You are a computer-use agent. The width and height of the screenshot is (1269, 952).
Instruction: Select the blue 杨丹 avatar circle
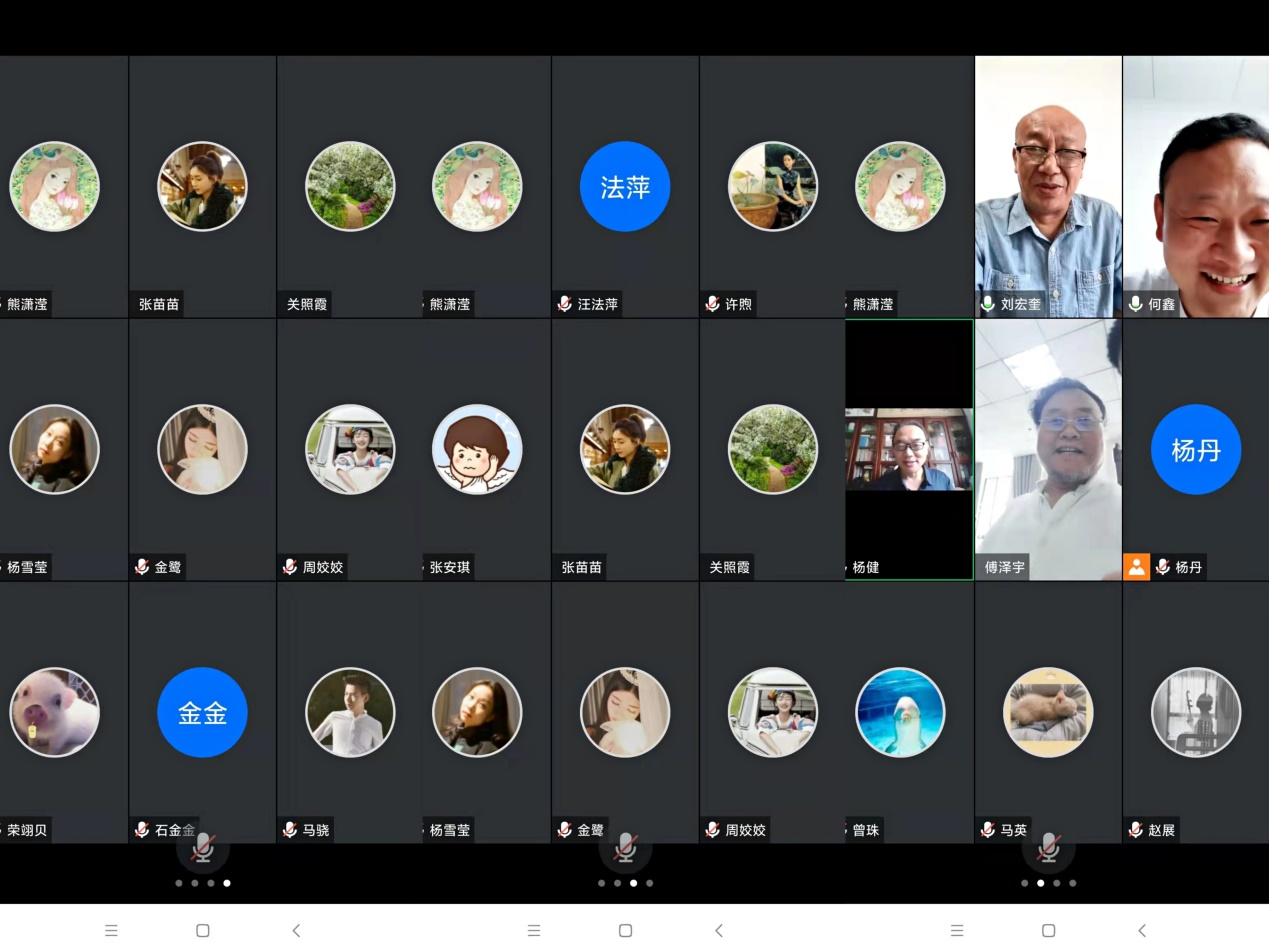pos(1196,450)
